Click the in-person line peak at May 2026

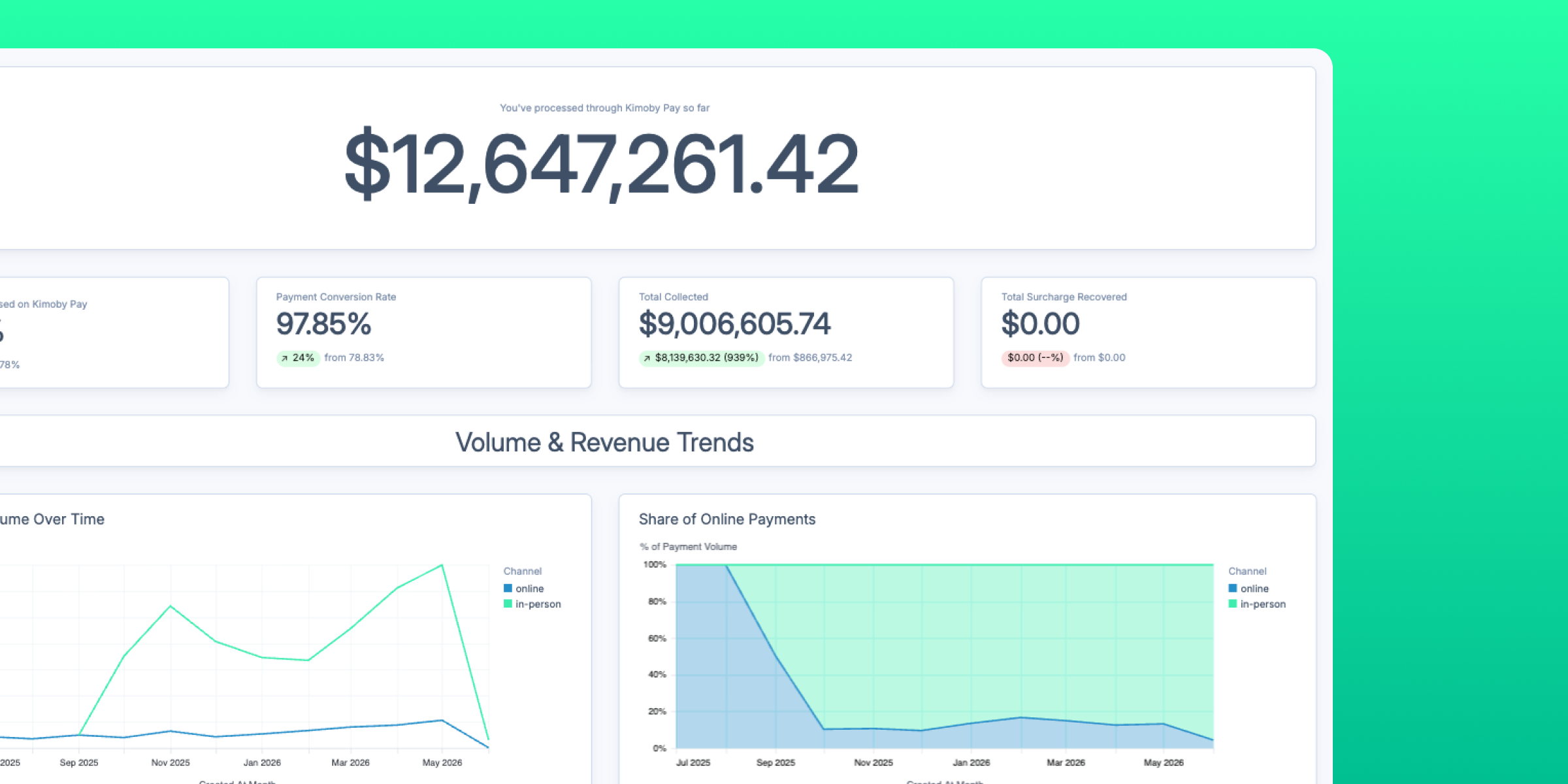(x=442, y=565)
